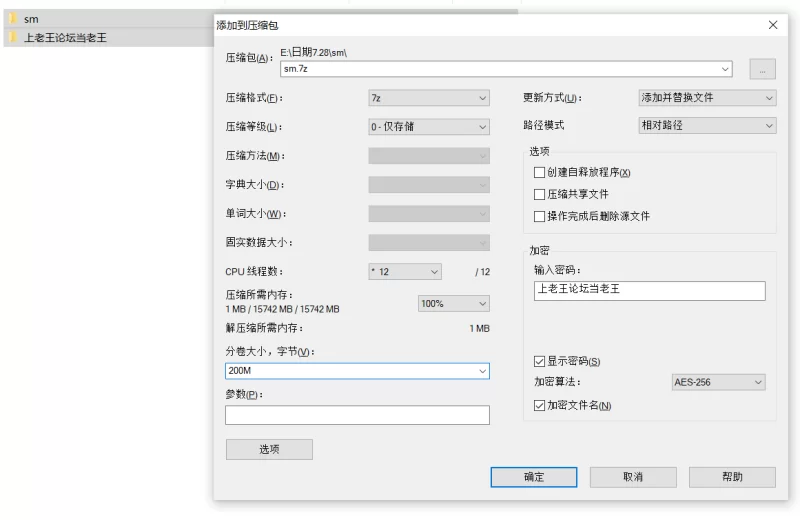Expand the archive name dropdown arrow
Image resolution: width=800 pixels, height=520 pixels.
[x=725, y=69]
